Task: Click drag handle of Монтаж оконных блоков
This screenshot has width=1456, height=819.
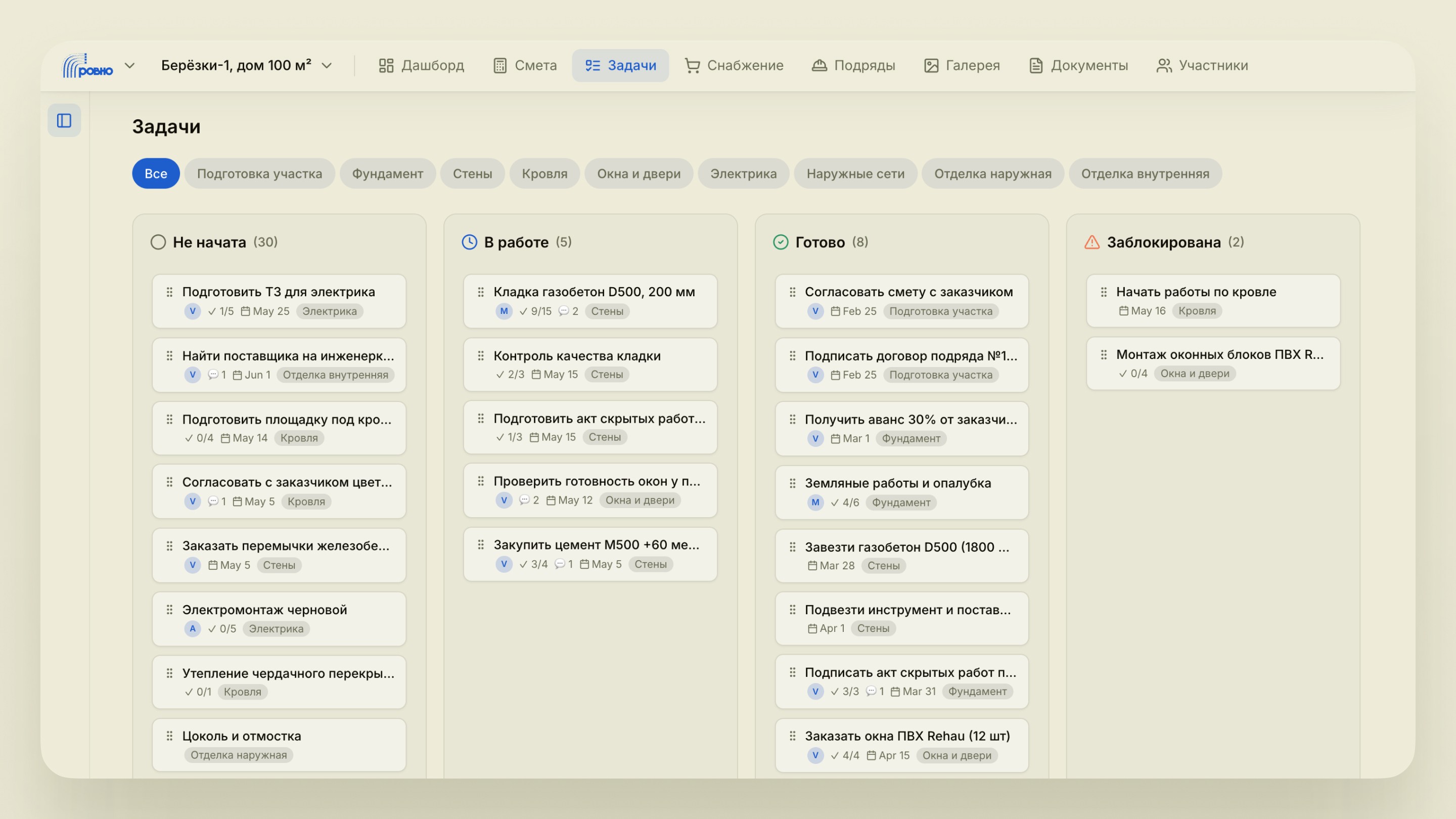Action: point(1104,354)
